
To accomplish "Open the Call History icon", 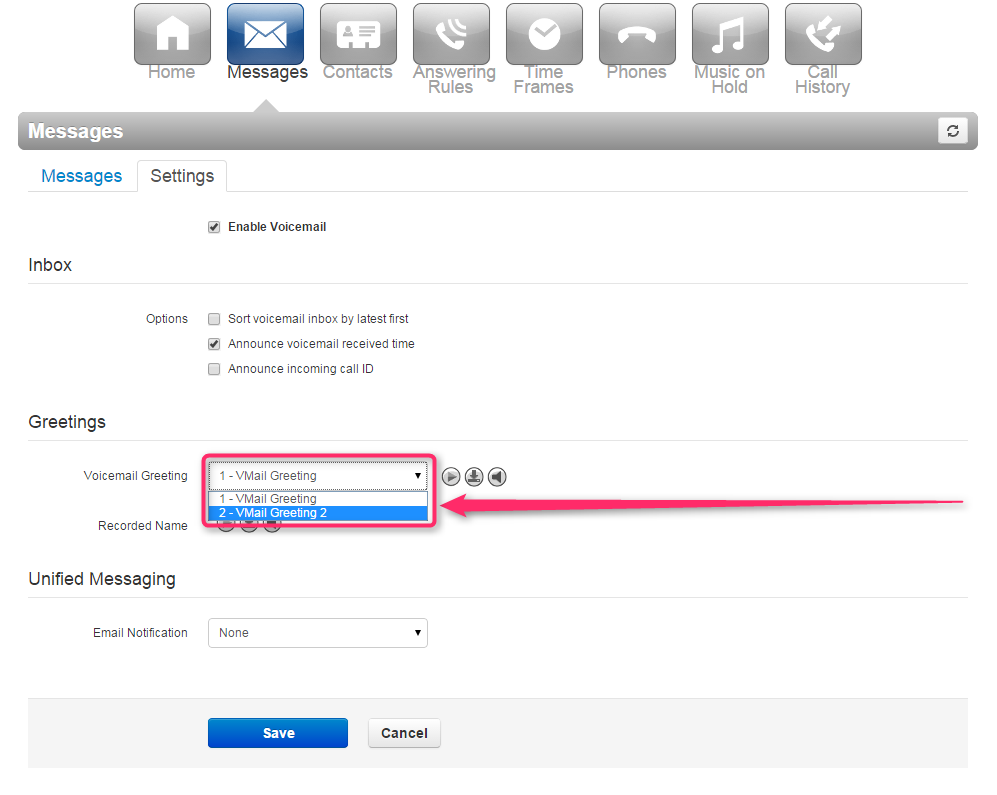I will (822, 34).
